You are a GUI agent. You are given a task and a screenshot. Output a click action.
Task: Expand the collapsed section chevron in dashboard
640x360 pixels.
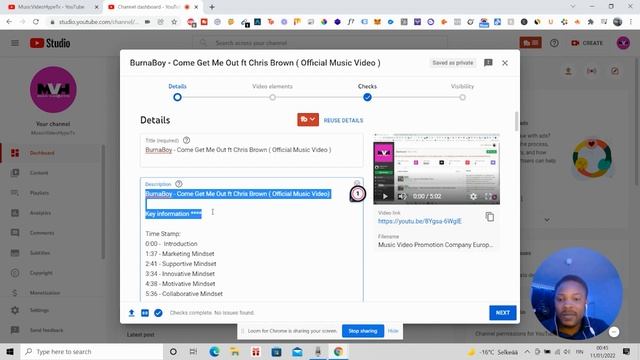[x=547, y=220]
